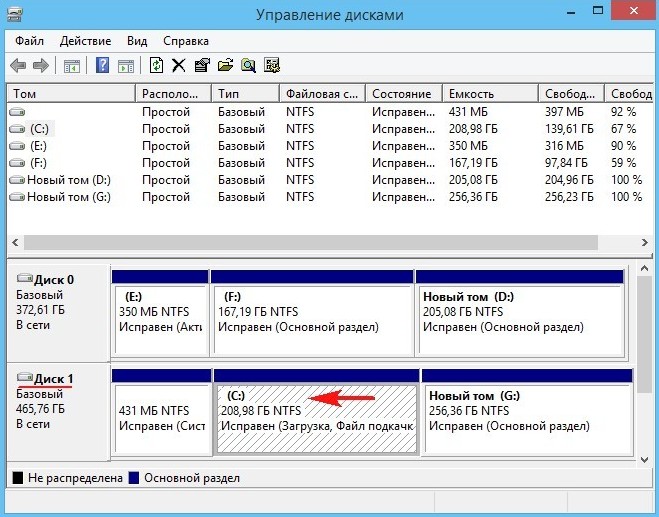Image resolution: width=659 pixels, height=517 pixels.
Task: Open the Справка menu
Action: click(185, 41)
